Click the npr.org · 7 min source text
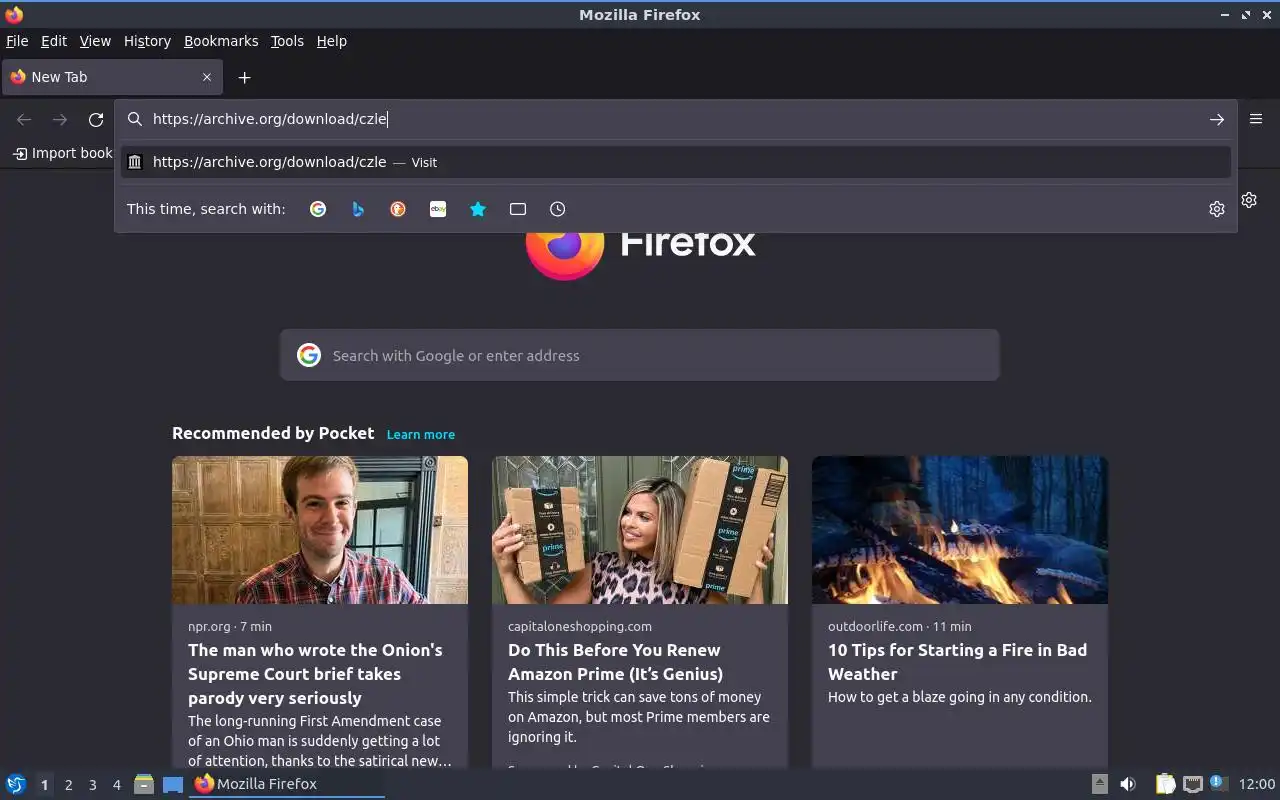This screenshot has height=800, width=1280. (230, 626)
